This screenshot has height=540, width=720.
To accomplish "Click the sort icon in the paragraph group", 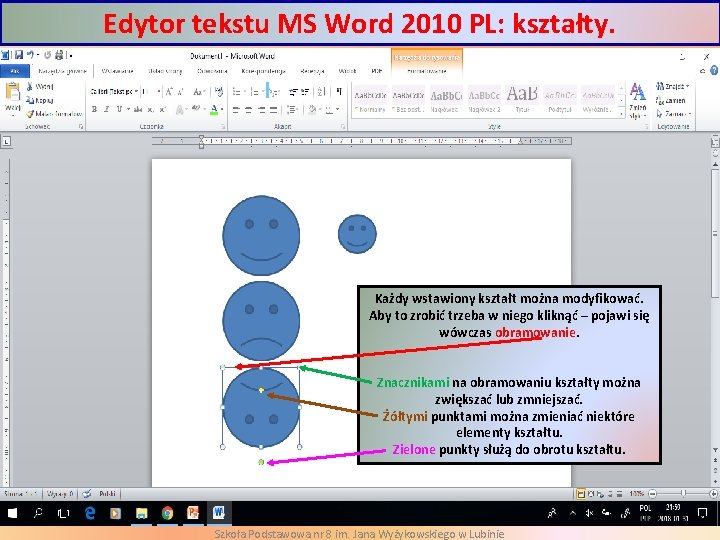I will (x=321, y=91).
